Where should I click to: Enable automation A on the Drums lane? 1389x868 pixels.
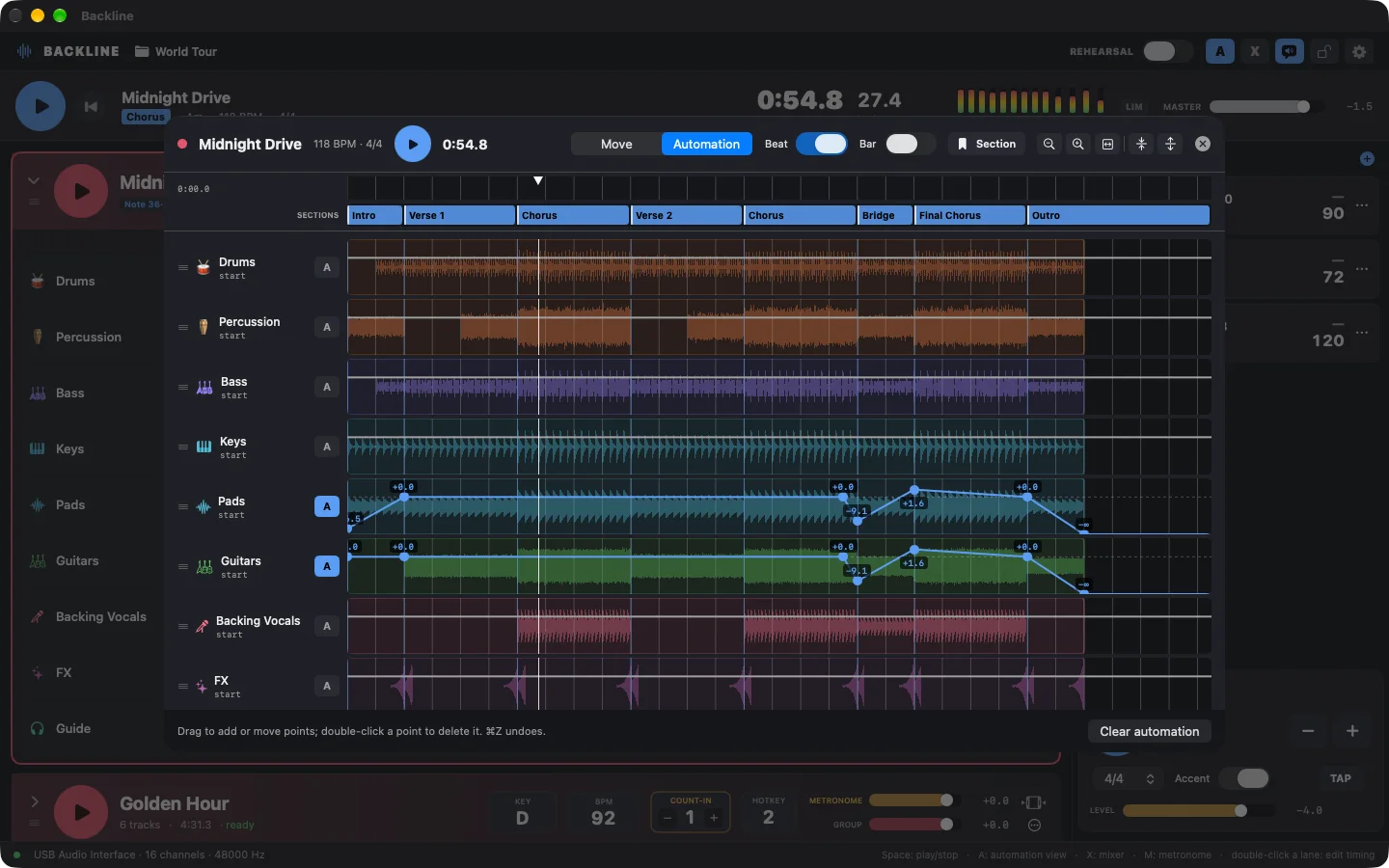[327, 267]
